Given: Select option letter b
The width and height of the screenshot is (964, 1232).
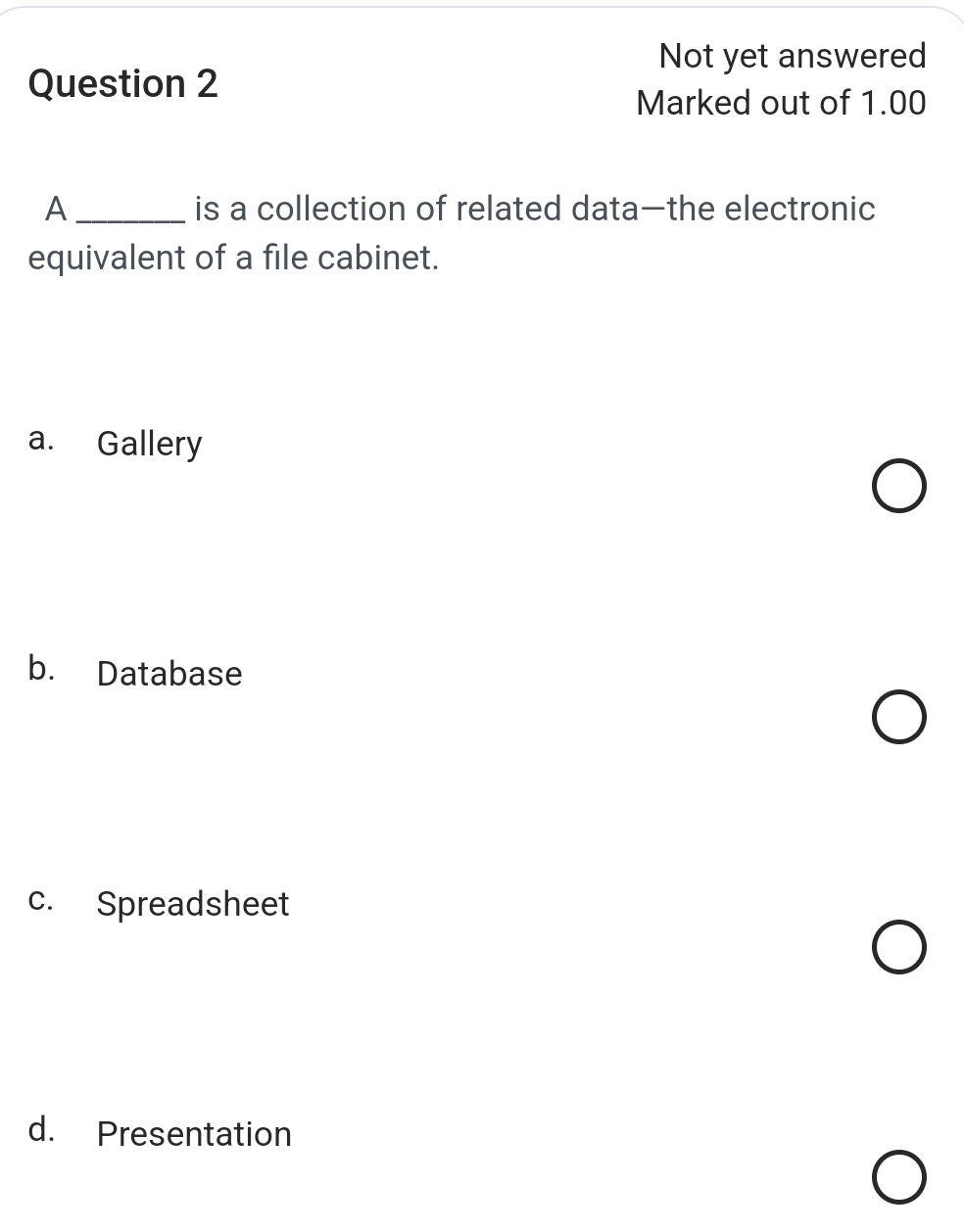Looking at the screenshot, I should click(x=40, y=670).
